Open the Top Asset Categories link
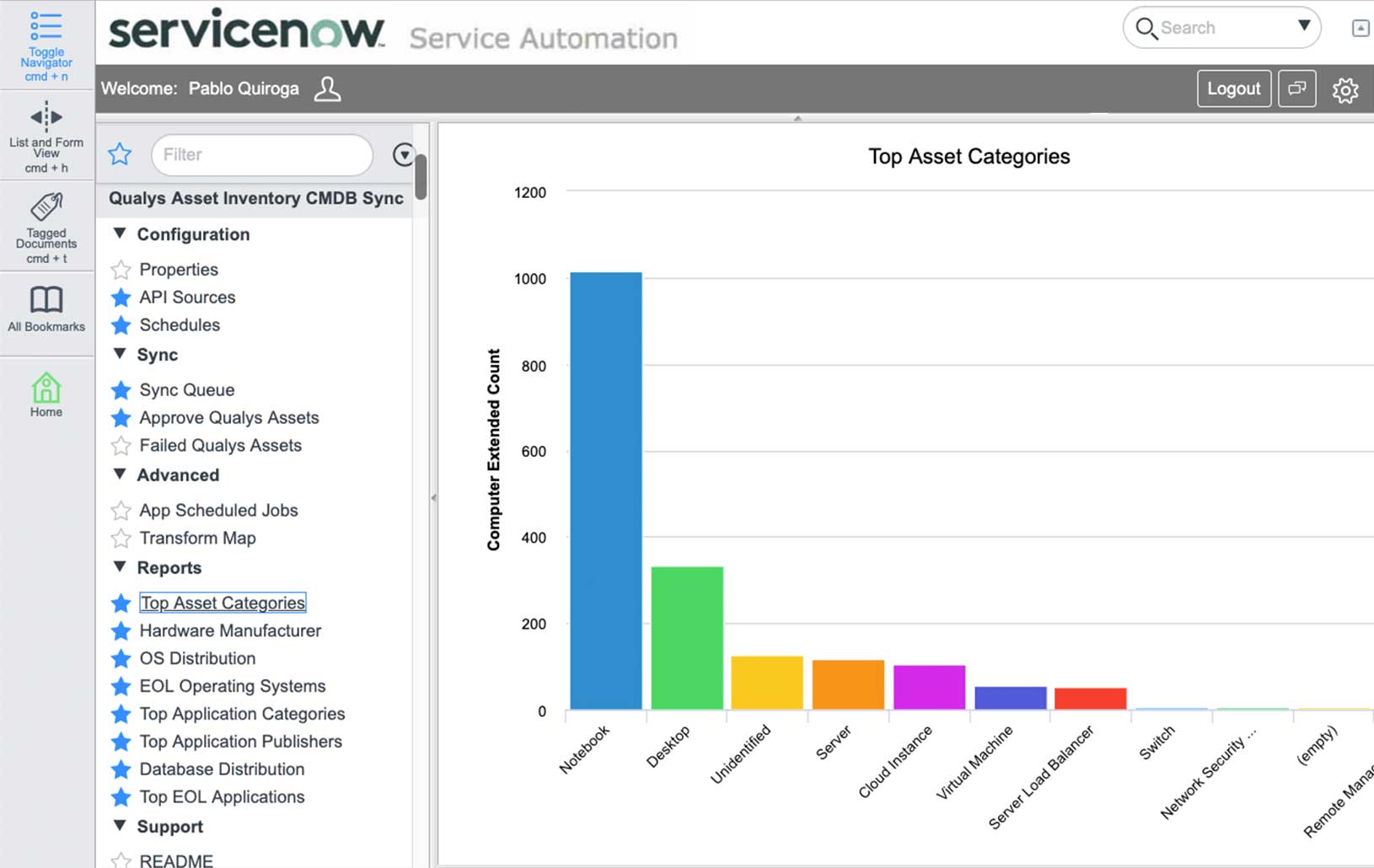 [223, 603]
